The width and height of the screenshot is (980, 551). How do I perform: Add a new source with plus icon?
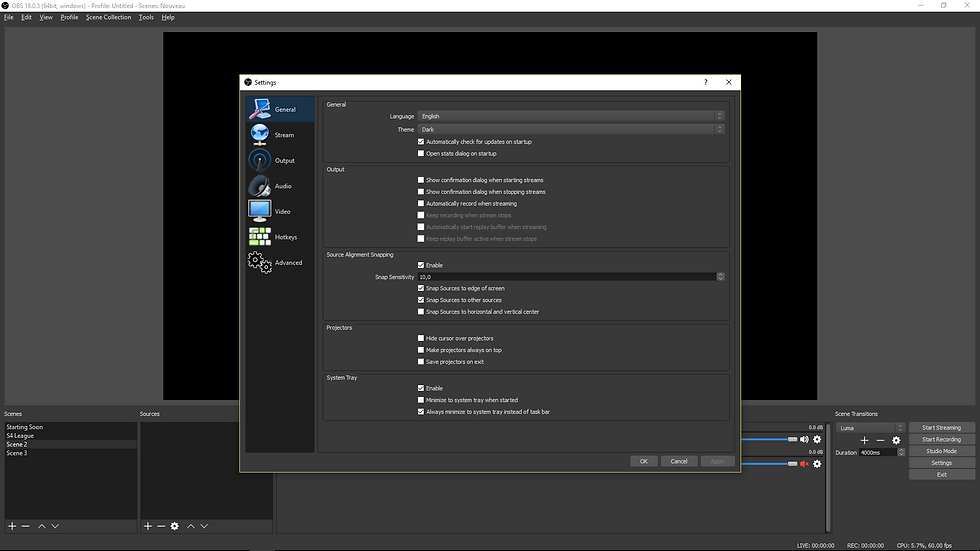pos(148,526)
